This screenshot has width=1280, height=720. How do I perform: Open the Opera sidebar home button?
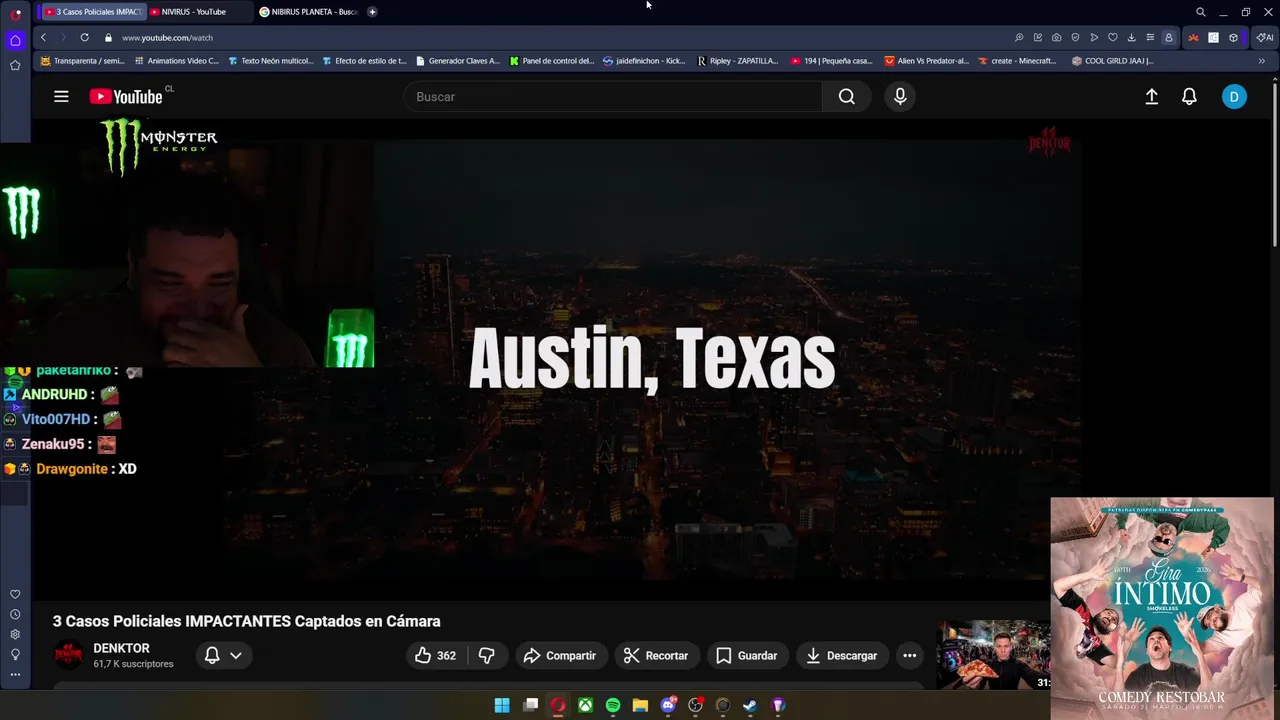[x=15, y=41]
